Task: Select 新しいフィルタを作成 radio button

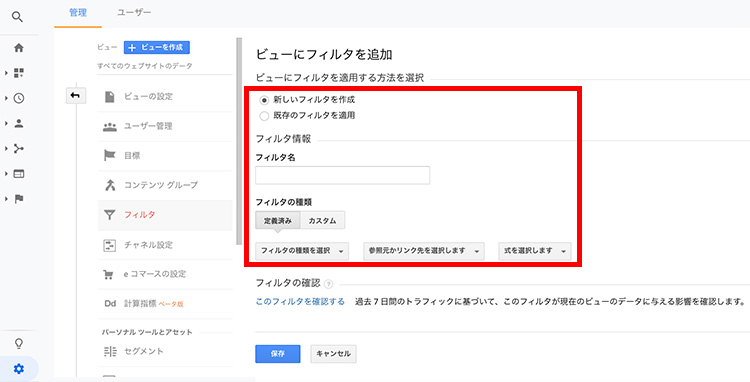Action: (264, 100)
